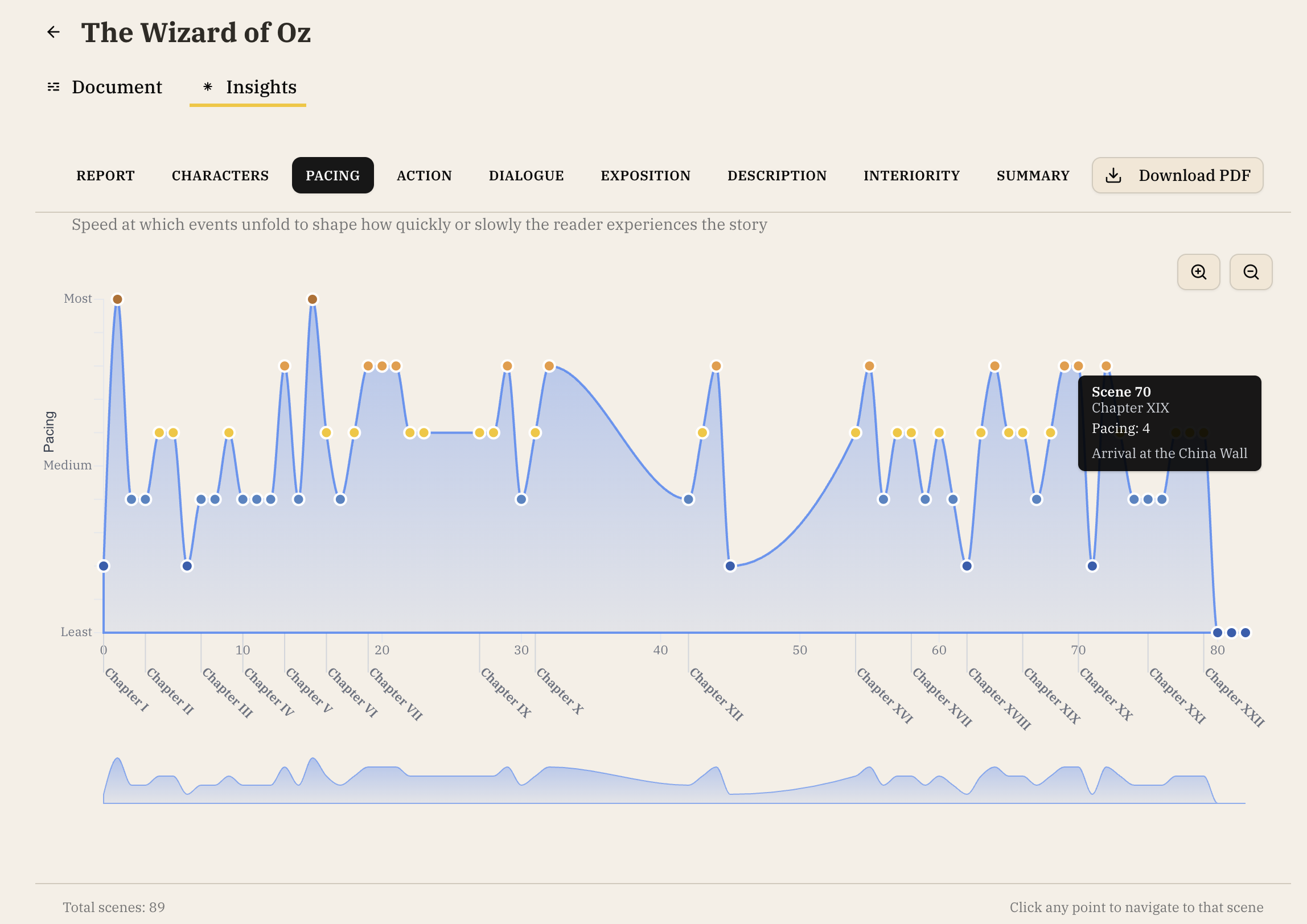The image size is (1307, 924).
Task: Select Scene 70 point from the tooltip area
Action: click(1078, 366)
